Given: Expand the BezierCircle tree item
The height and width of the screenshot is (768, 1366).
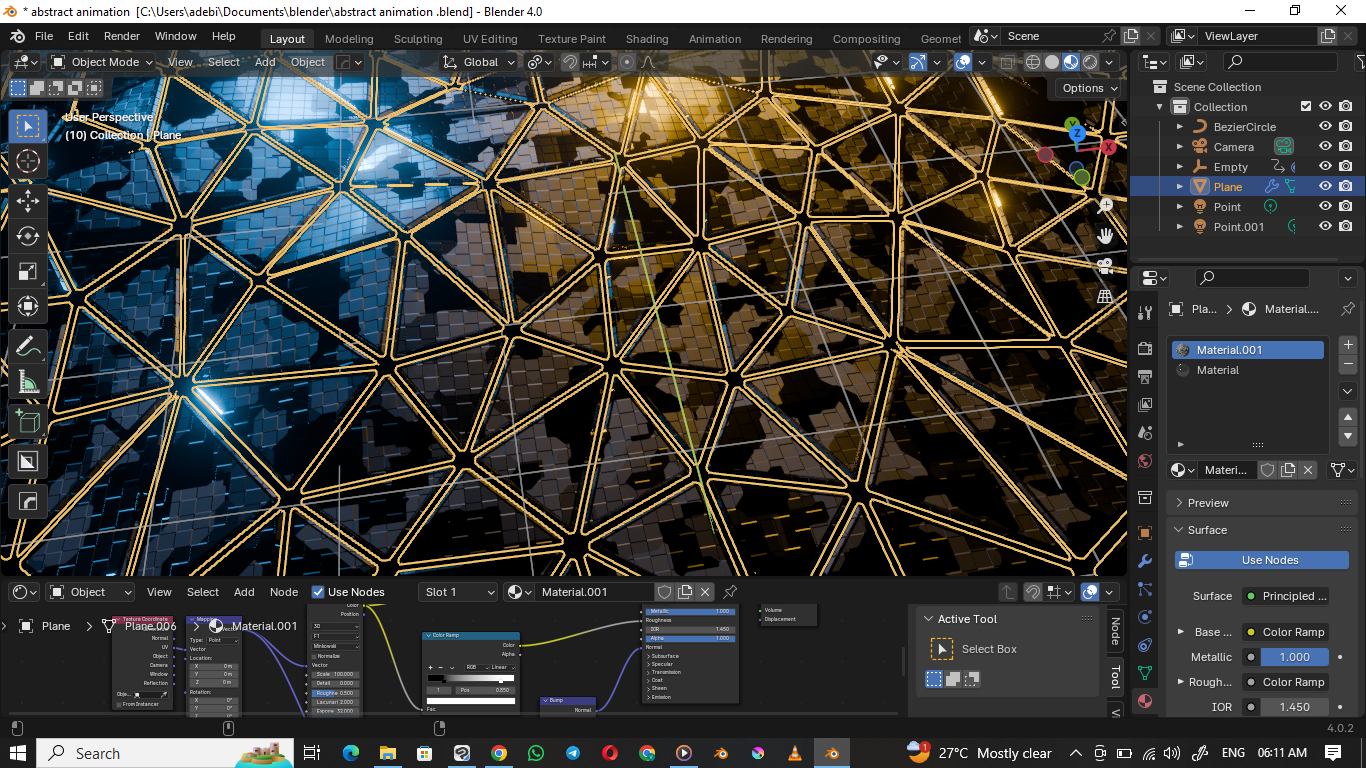Looking at the screenshot, I should tap(1180, 127).
